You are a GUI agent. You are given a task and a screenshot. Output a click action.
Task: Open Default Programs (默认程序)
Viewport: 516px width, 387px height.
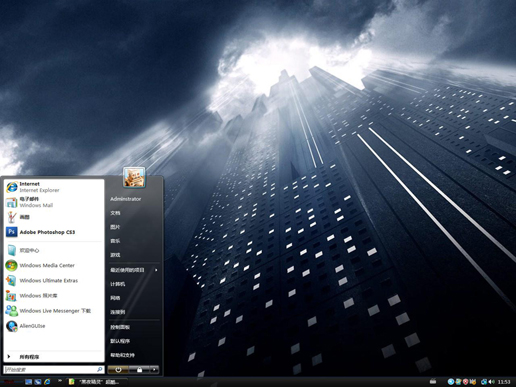pyautogui.click(x=120, y=341)
